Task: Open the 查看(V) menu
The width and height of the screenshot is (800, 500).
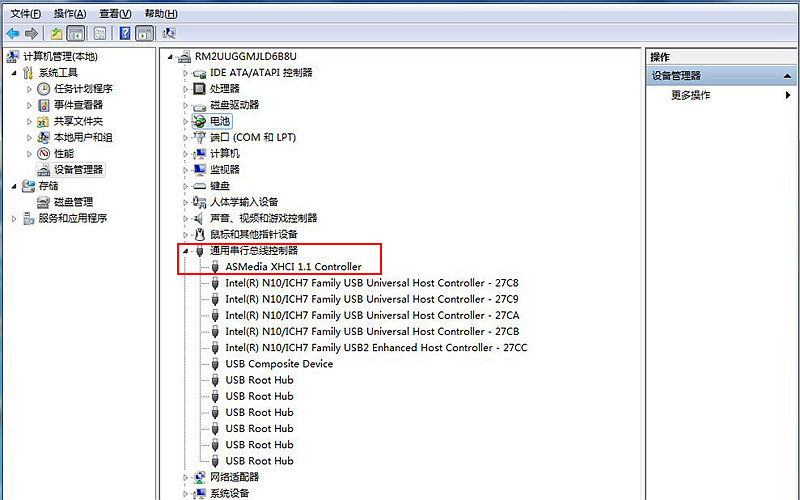Action: pyautogui.click(x=115, y=14)
